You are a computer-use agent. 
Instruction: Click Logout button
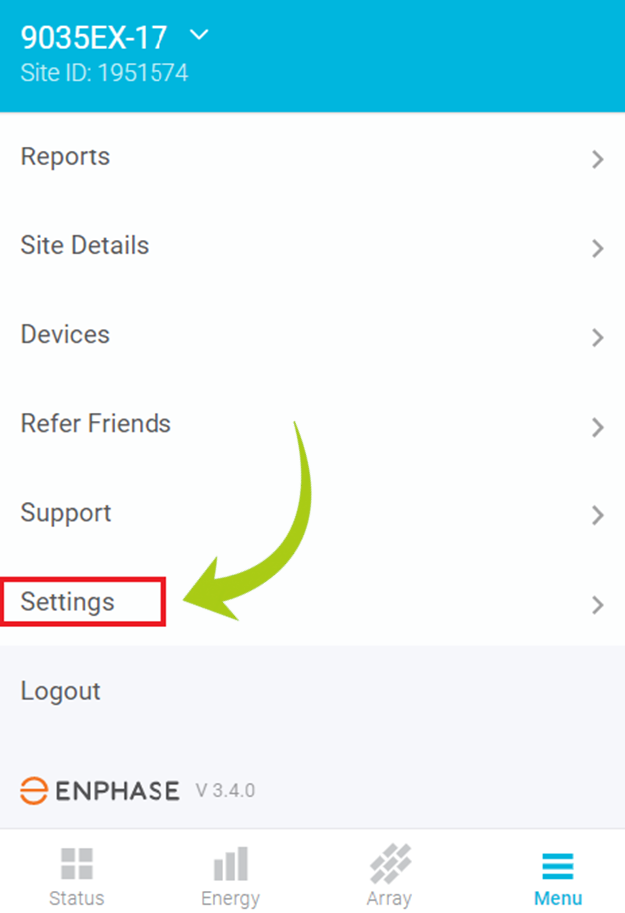tap(60, 691)
